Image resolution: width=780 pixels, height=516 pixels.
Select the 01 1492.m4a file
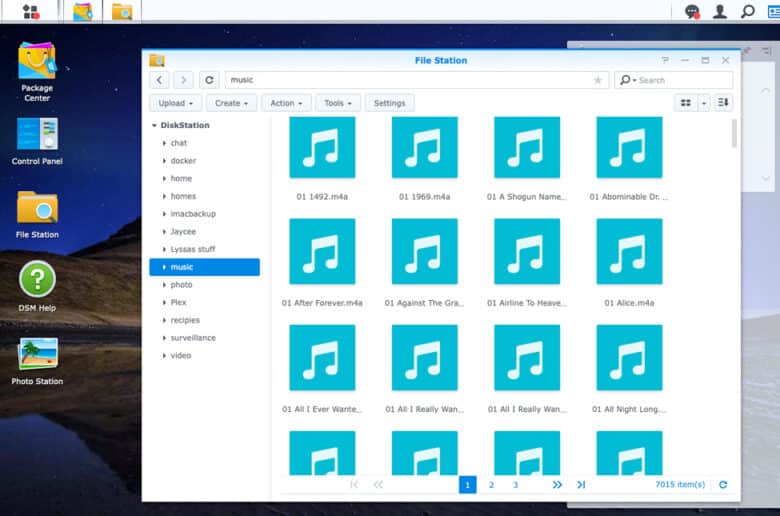[x=322, y=159]
